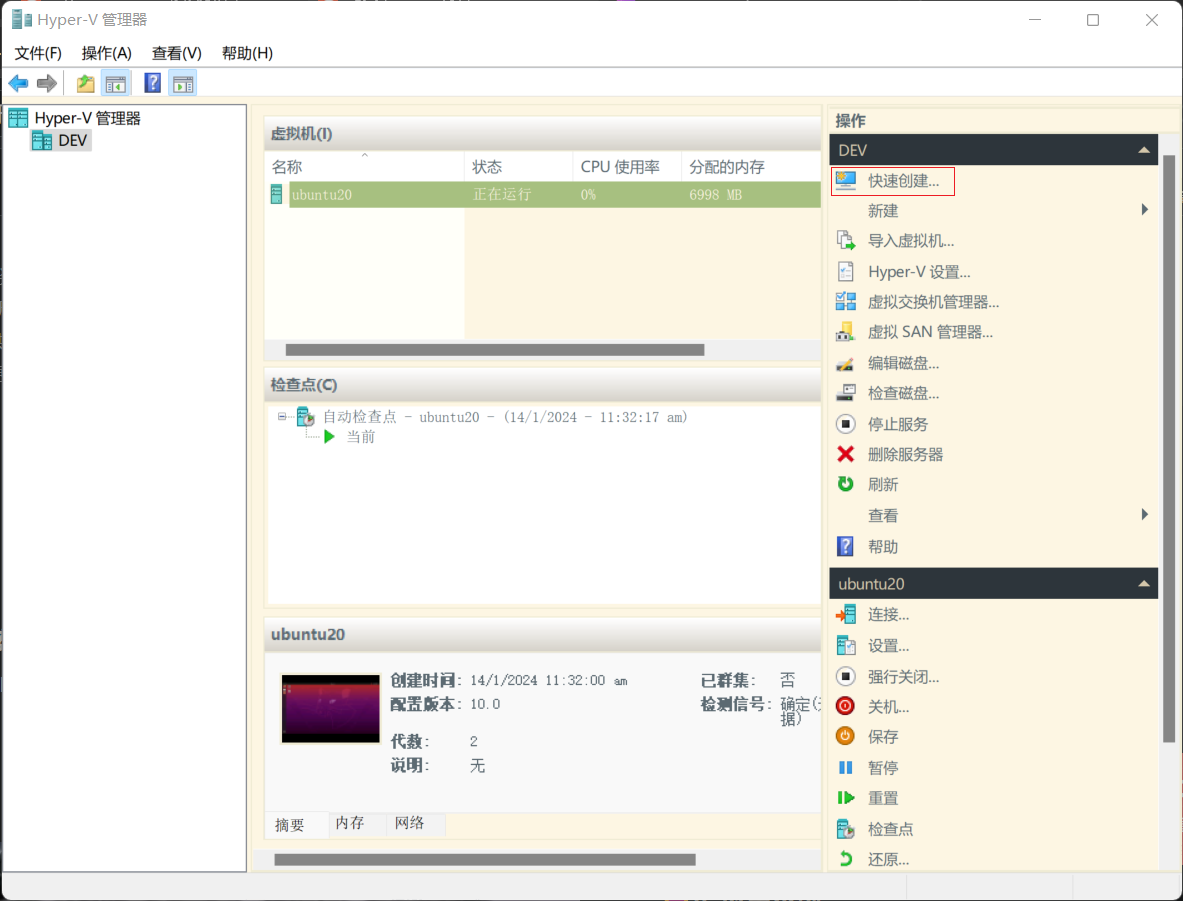This screenshot has height=901, width=1183.
Task: Open 虚拟交换机管理器... action
Action: [x=933, y=303]
